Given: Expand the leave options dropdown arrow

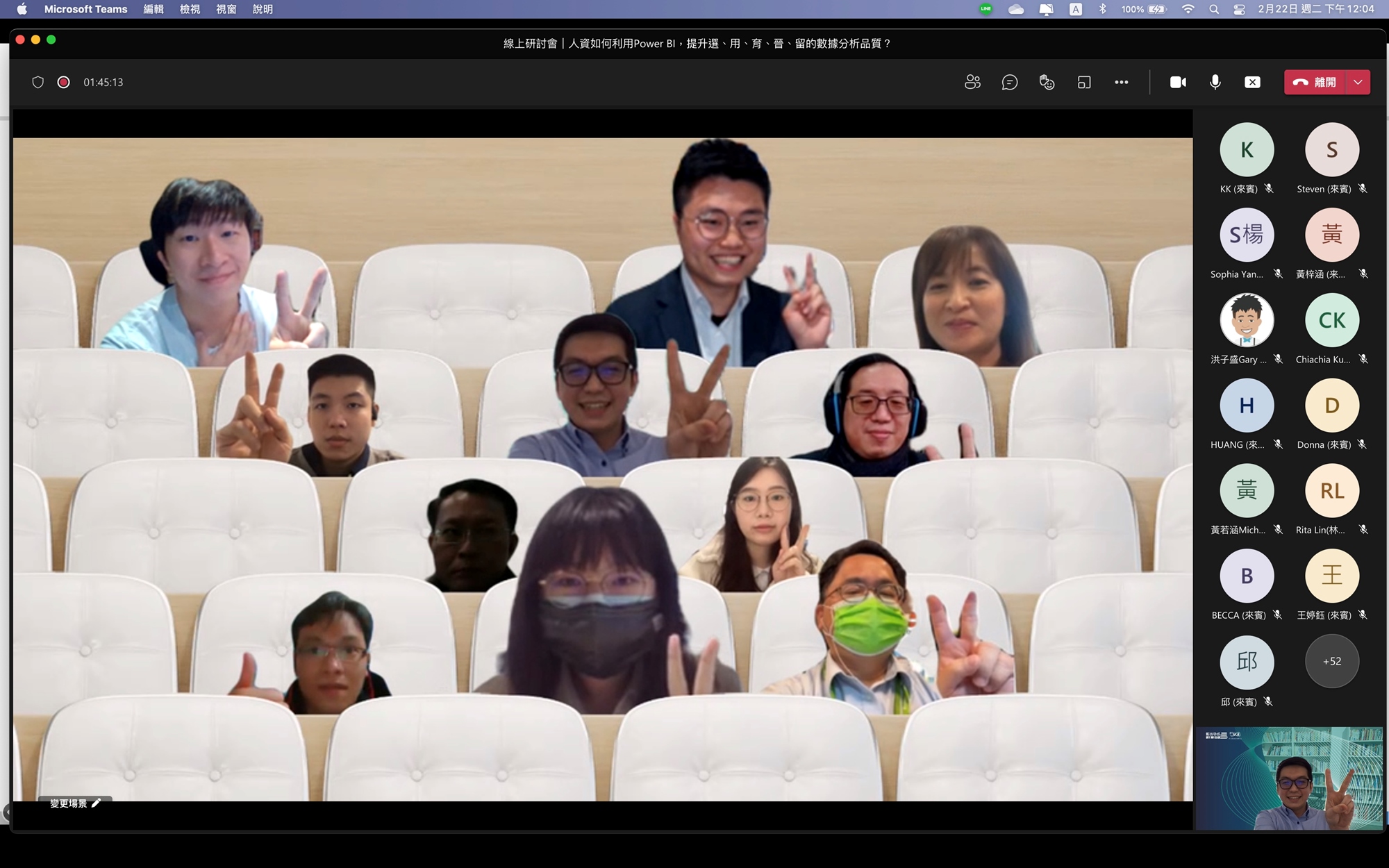Looking at the screenshot, I should [1358, 82].
